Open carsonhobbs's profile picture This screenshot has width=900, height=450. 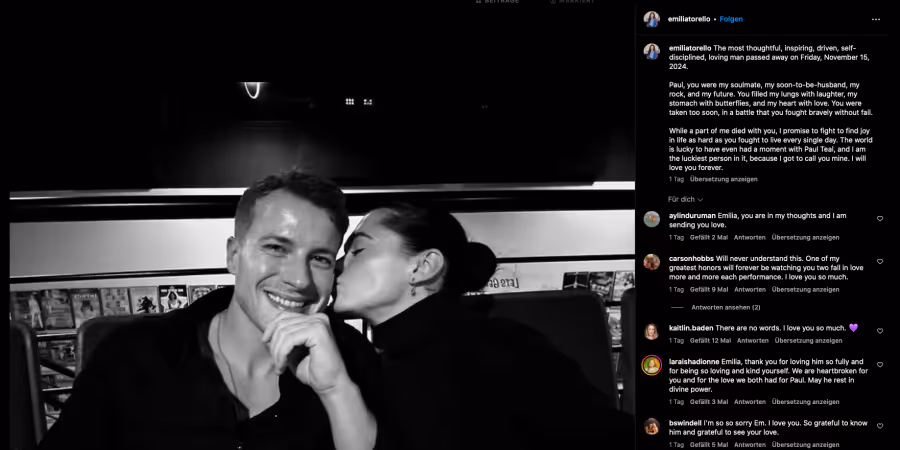coord(651,262)
